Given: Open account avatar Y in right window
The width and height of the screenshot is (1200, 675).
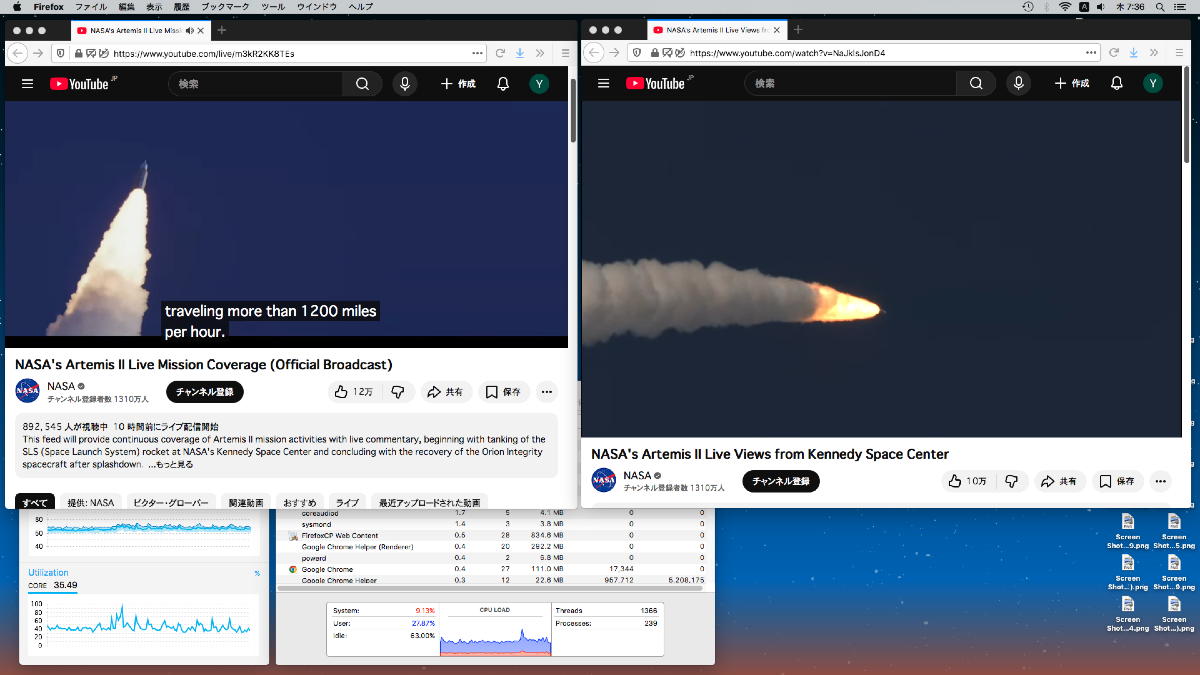Looking at the screenshot, I should click(x=1153, y=84).
